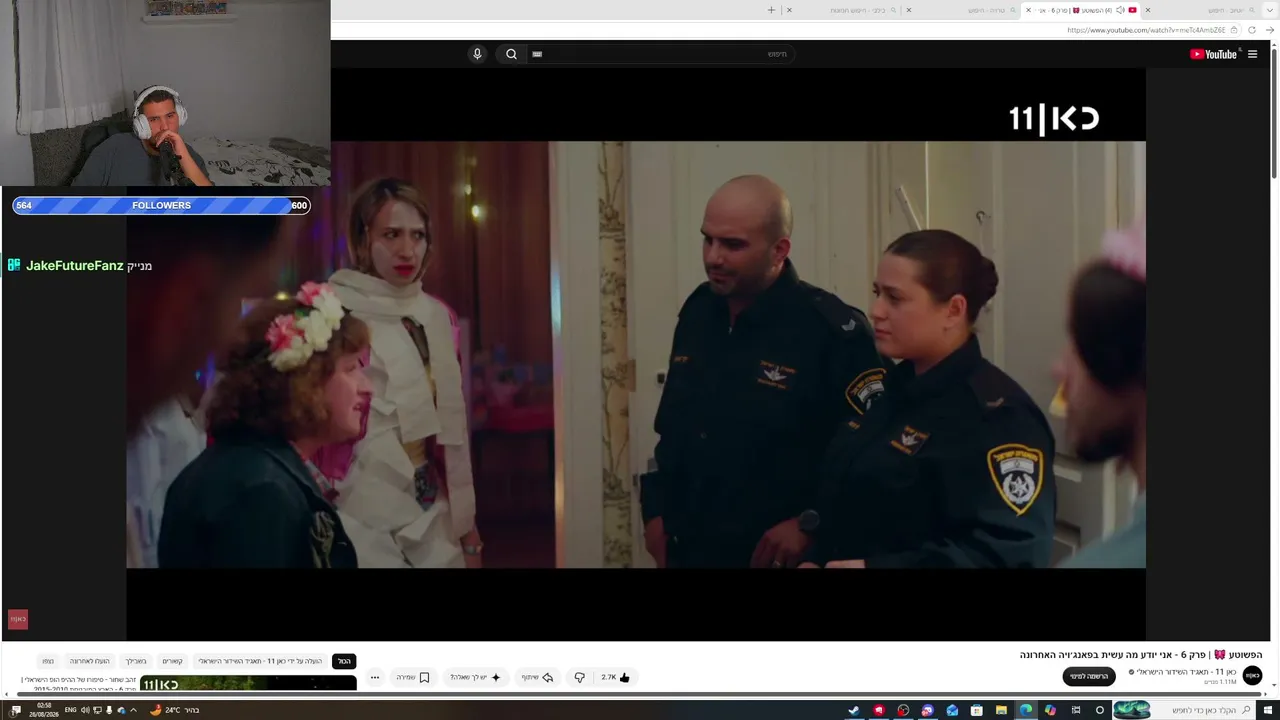Show hidden system tray icons chevron
This screenshot has height=720, width=1280.
[133, 710]
